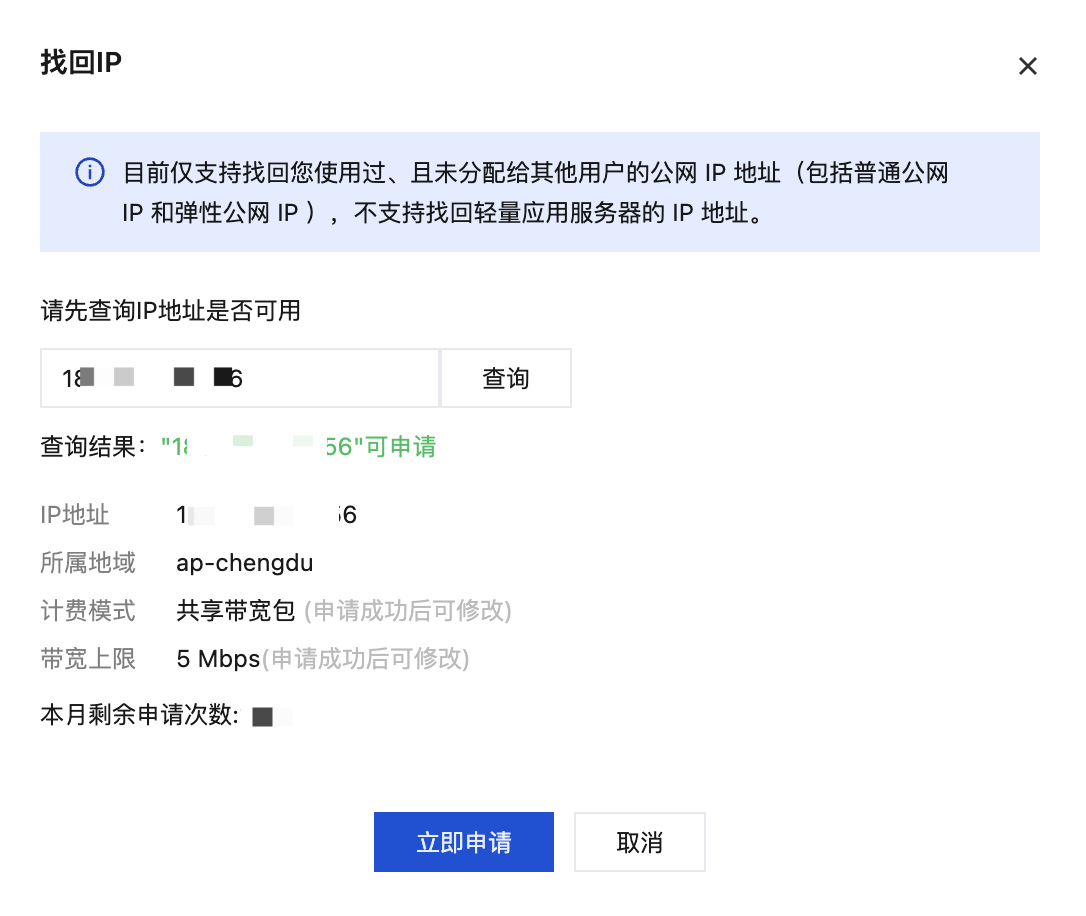
Task: Close the 找回IP dialog
Action: pos(1028,66)
